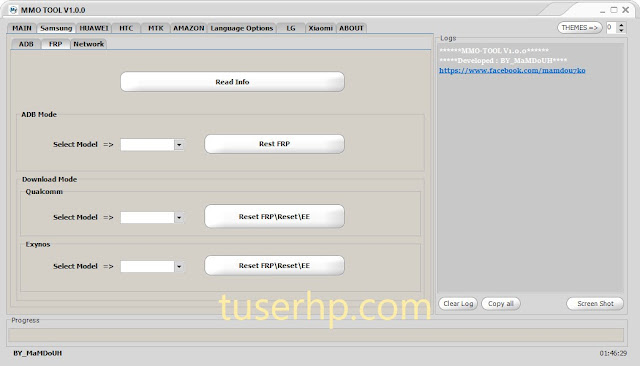Open the Network sub-tab
640x366 pixels.
[x=89, y=44]
